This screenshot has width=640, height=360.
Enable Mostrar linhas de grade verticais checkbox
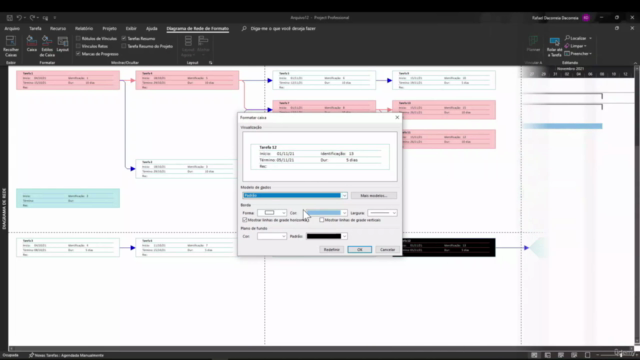(x=322, y=220)
